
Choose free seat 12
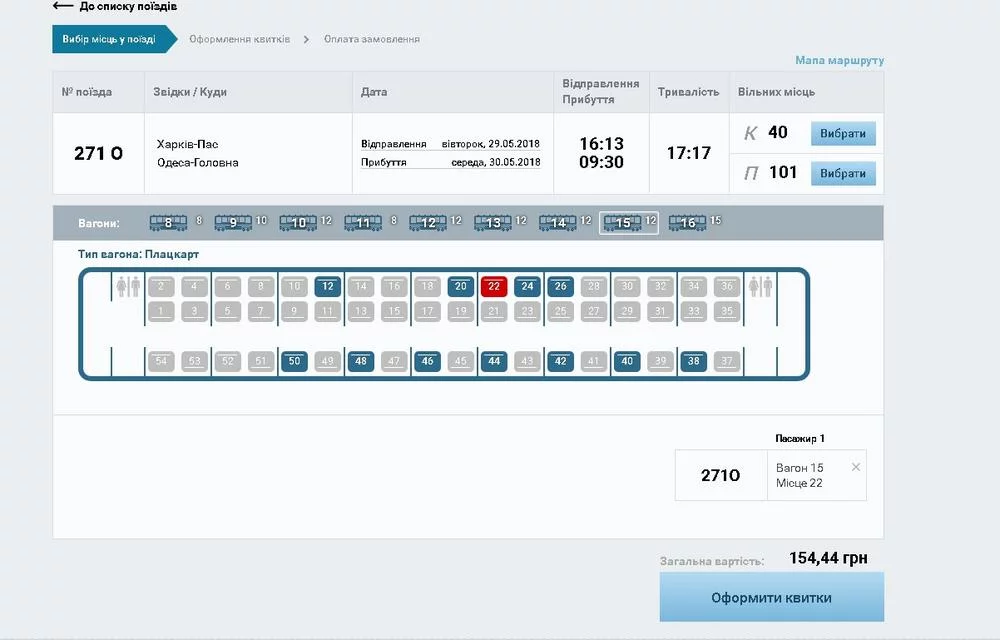tap(328, 286)
